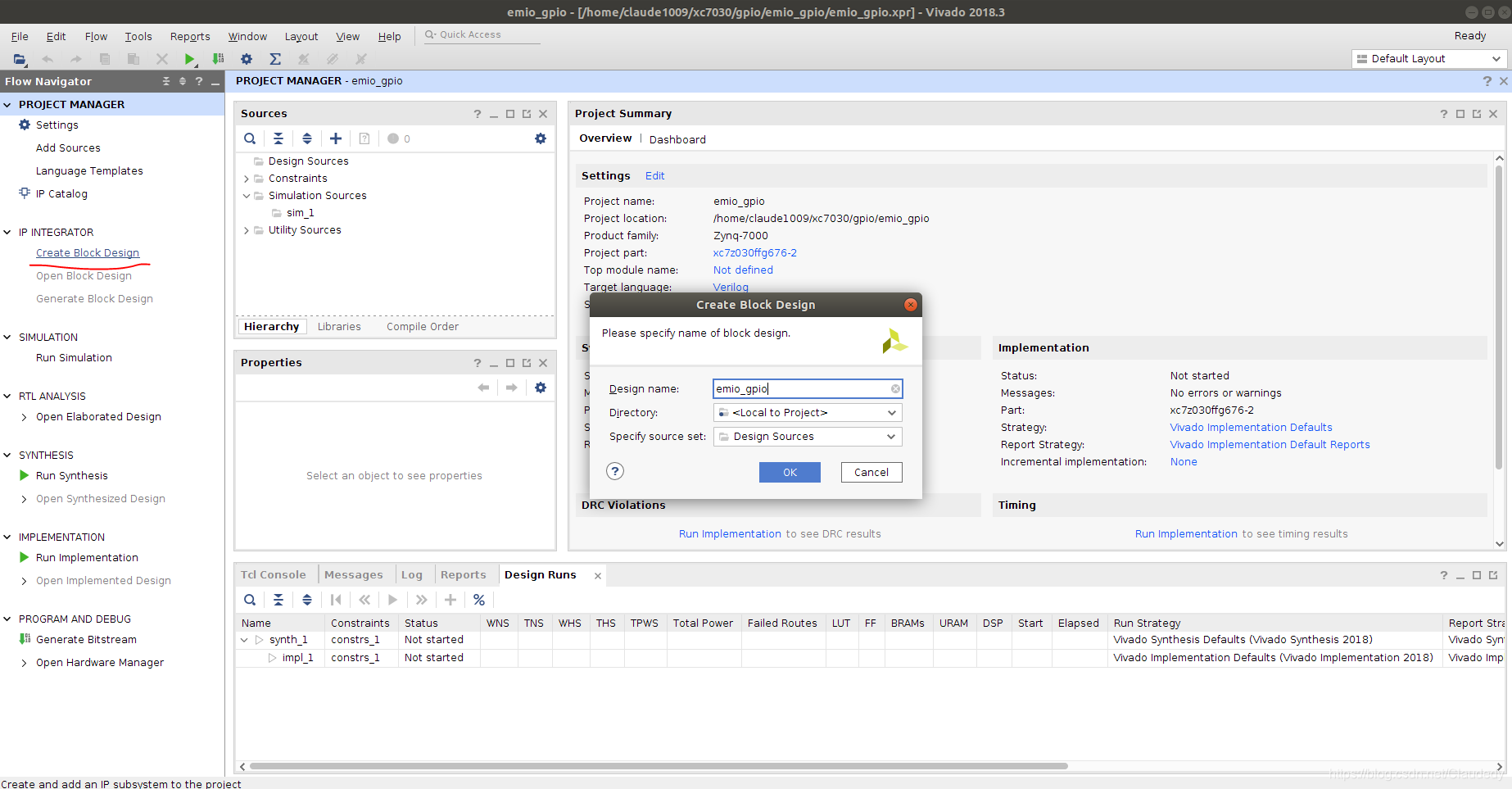Click Run Synthesis in Flow Navigator

pyautogui.click(x=72, y=476)
